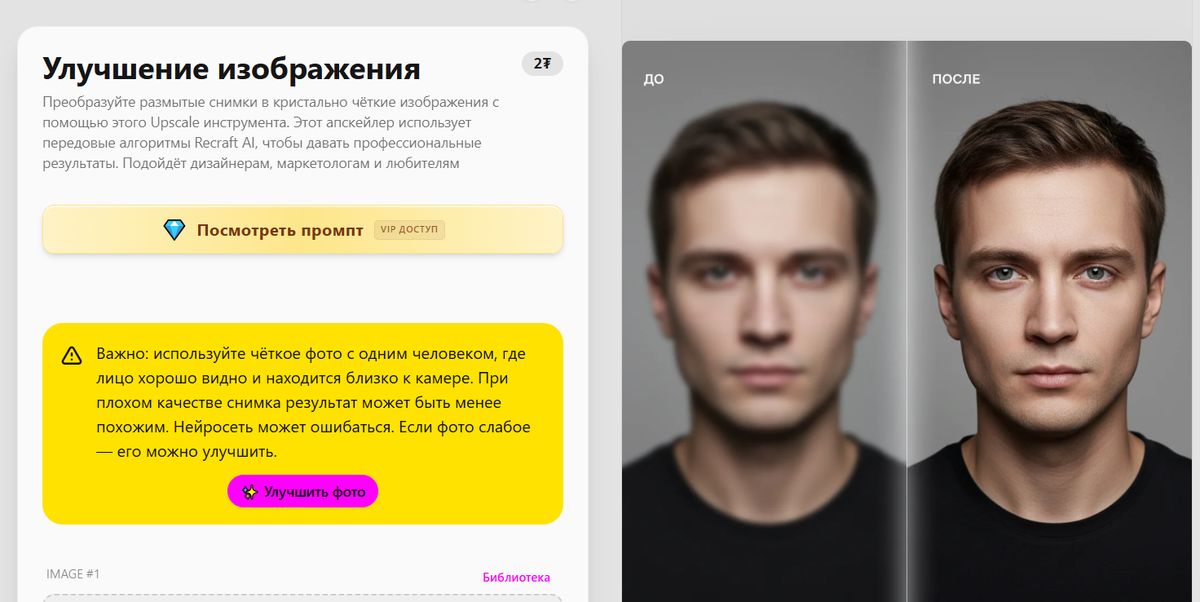Image resolution: width=1200 pixels, height=602 pixels.
Task: Click the blue diamond icon
Action: click(175, 230)
